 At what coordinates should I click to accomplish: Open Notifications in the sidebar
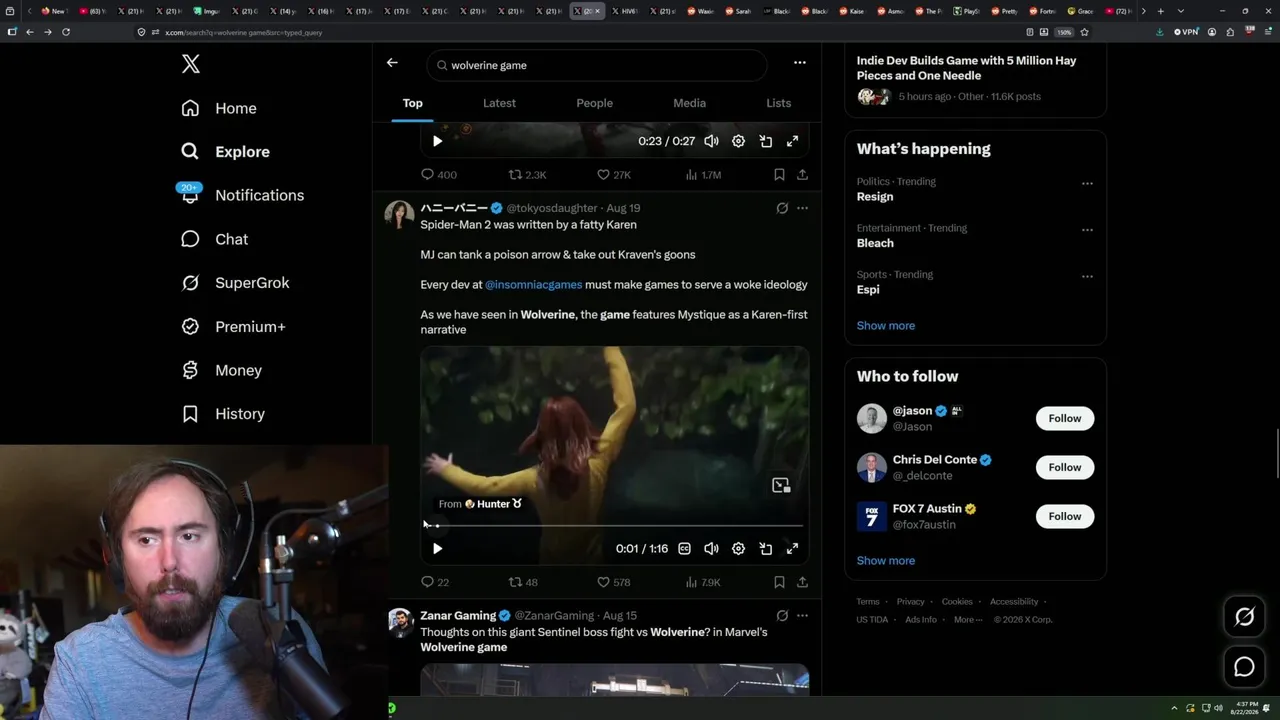[241, 195]
